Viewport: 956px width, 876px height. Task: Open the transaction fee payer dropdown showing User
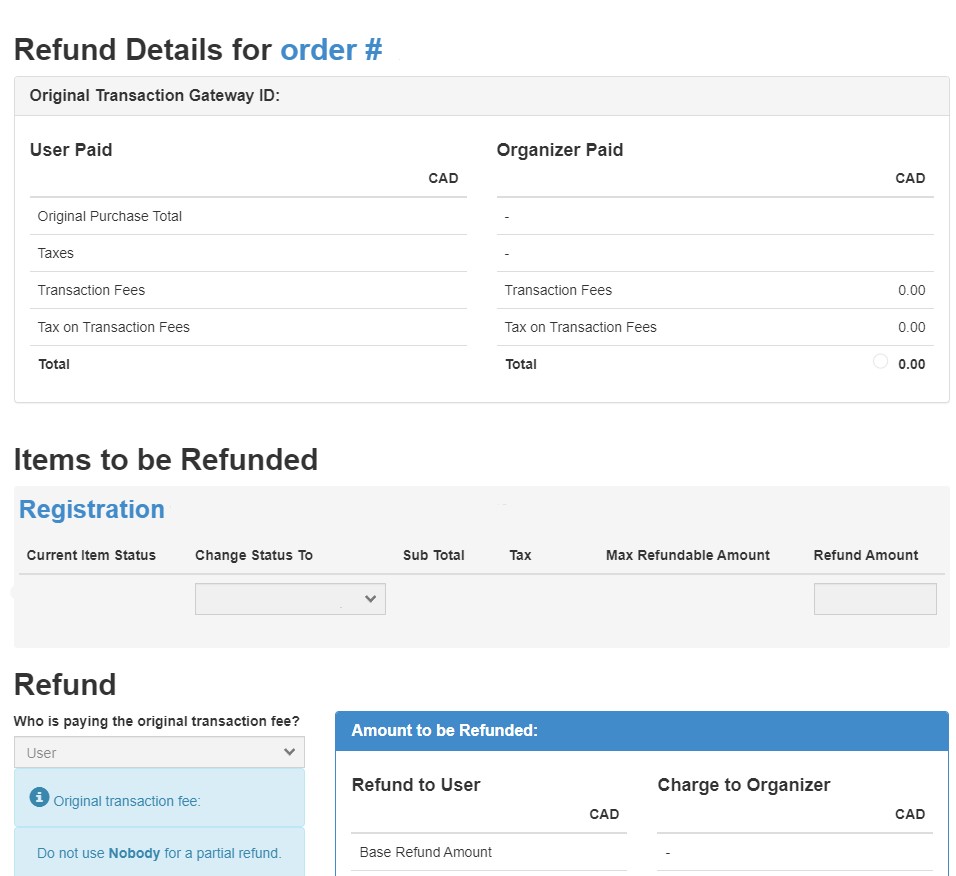[x=159, y=751]
